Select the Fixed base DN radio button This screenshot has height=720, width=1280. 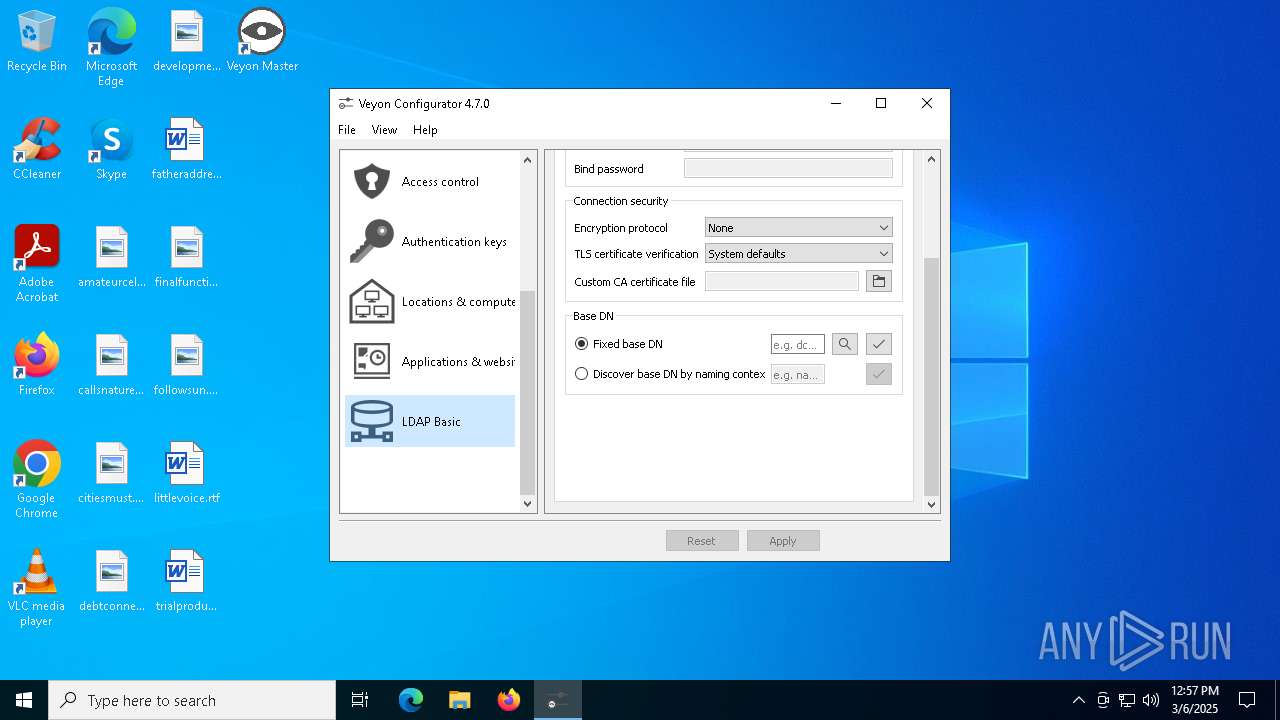(582, 344)
